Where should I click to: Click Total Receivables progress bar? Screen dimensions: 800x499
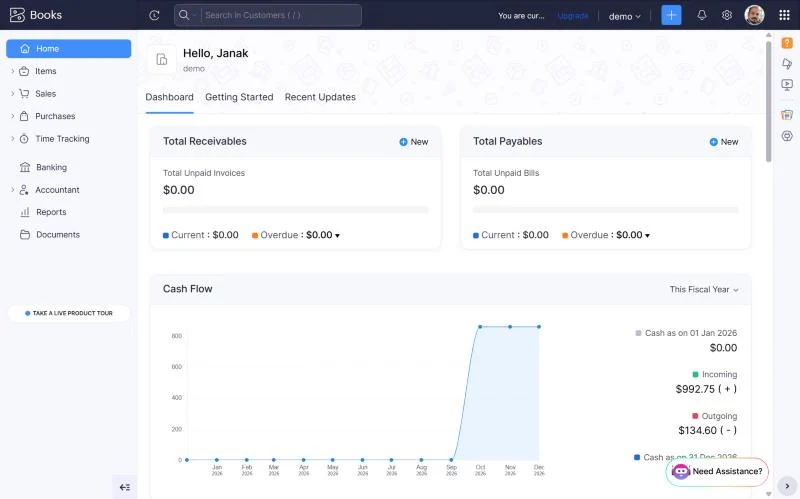[x=295, y=210]
